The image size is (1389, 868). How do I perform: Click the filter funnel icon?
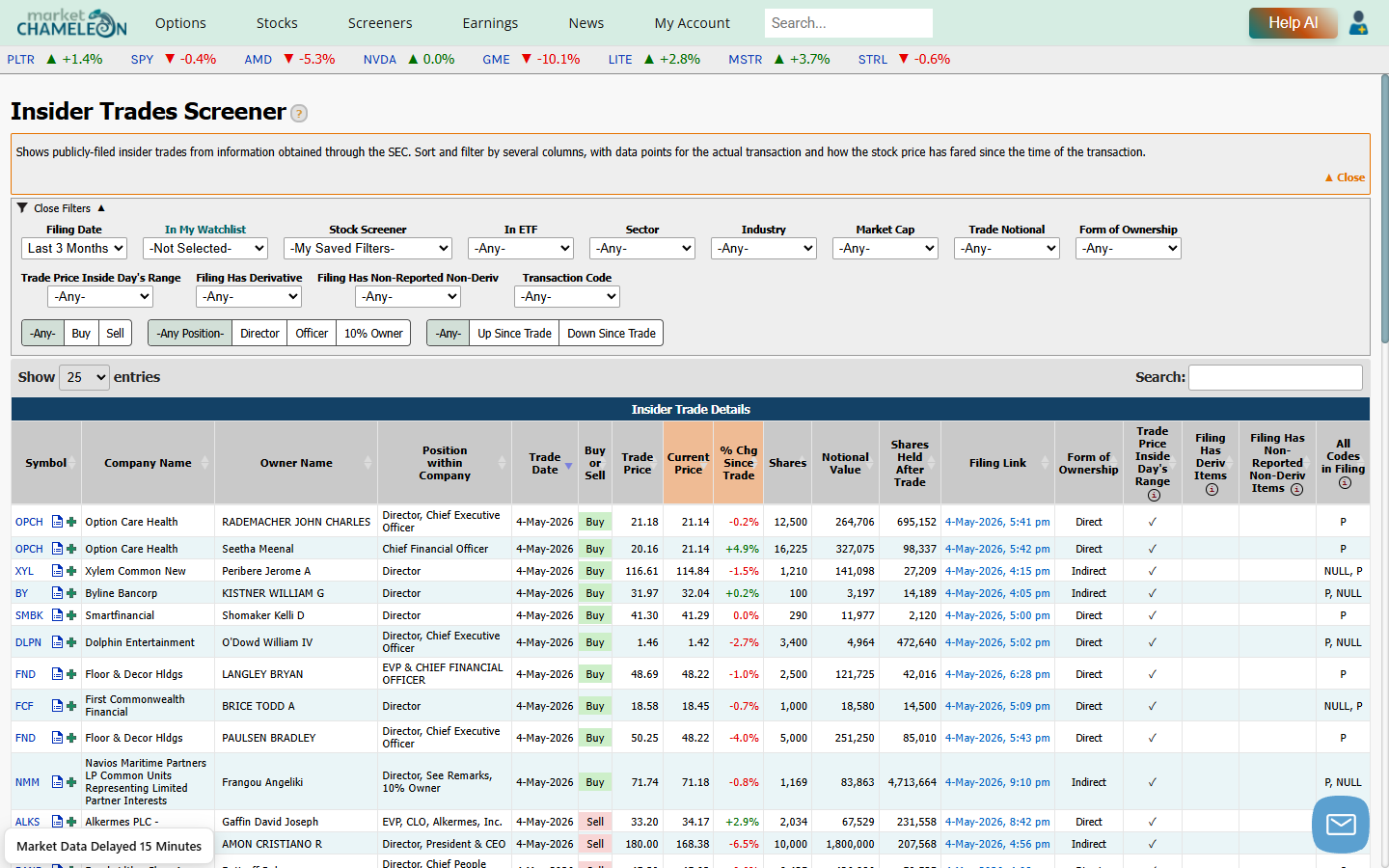22,207
